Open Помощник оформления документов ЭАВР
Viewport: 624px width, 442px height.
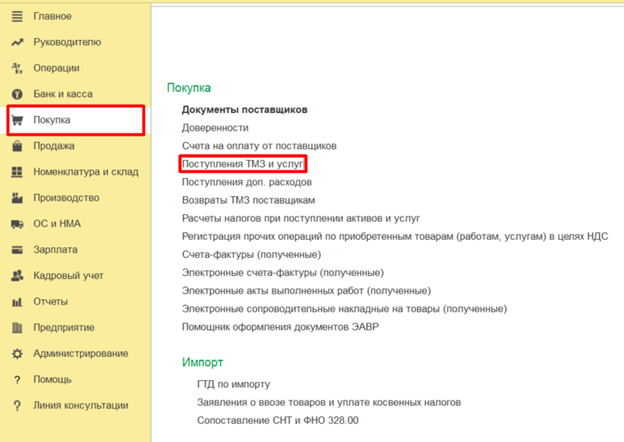click(280, 327)
